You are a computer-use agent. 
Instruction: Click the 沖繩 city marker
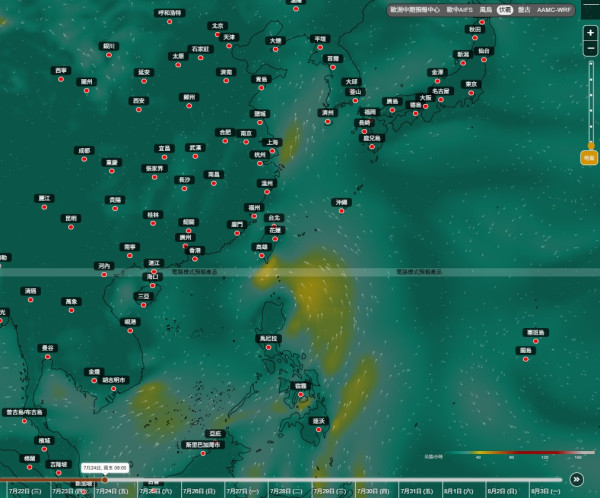(x=341, y=211)
